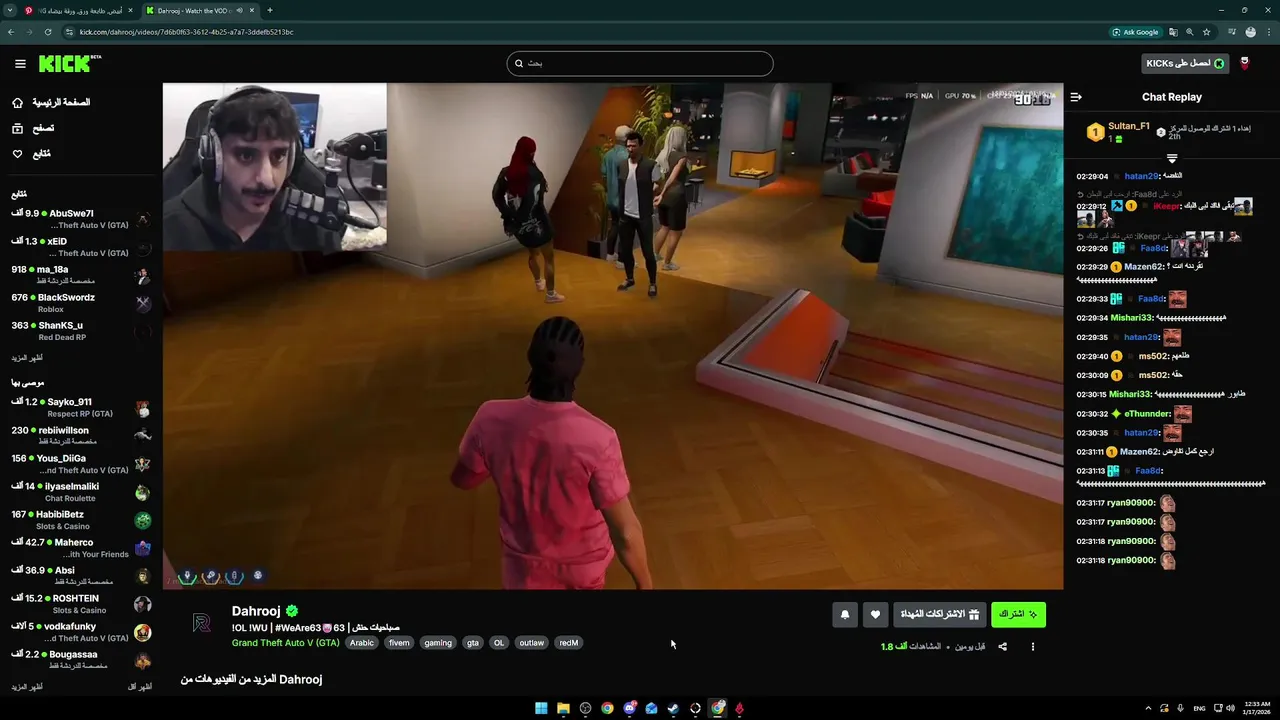1280x720 pixels.
Task: Select the Arabic tag
Action: 362,643
